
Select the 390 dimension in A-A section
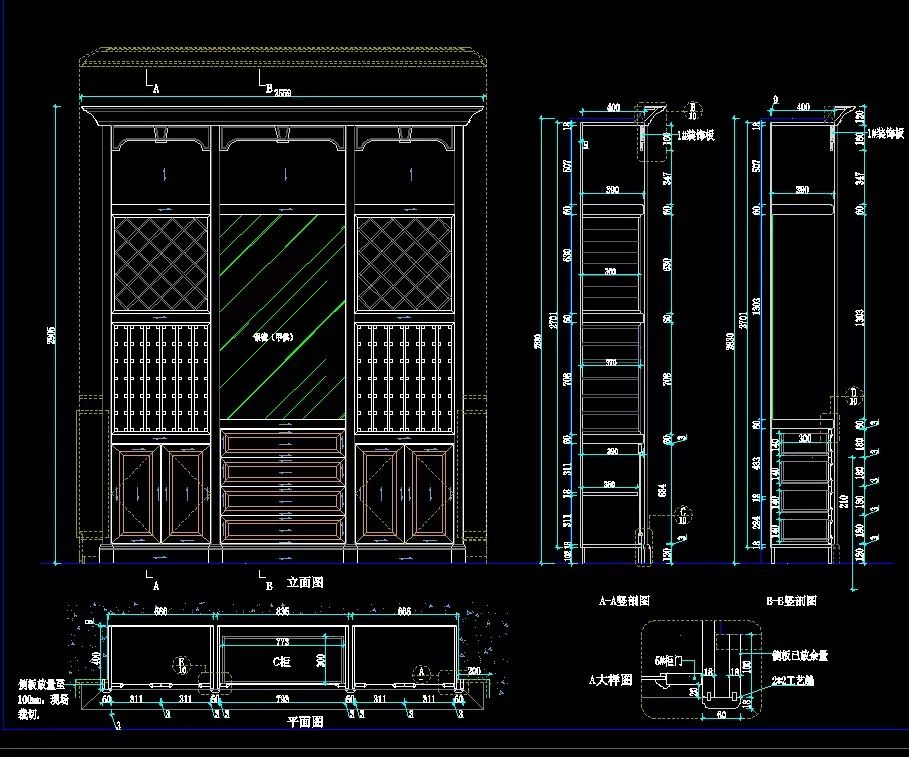click(x=612, y=190)
